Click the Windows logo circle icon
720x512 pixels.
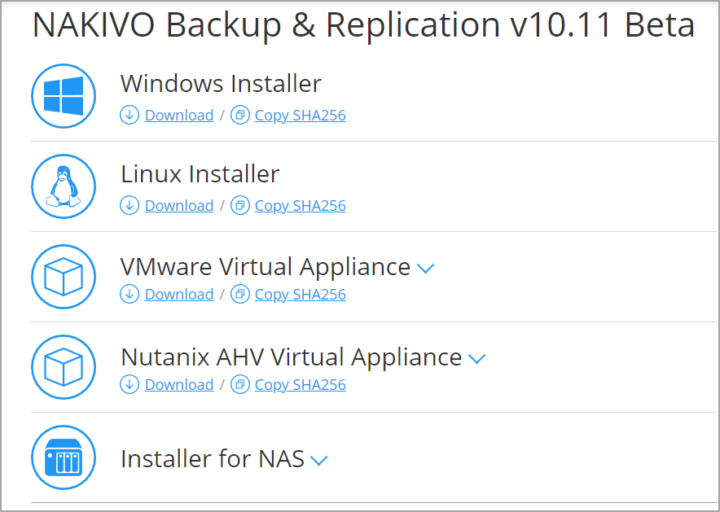click(63, 96)
